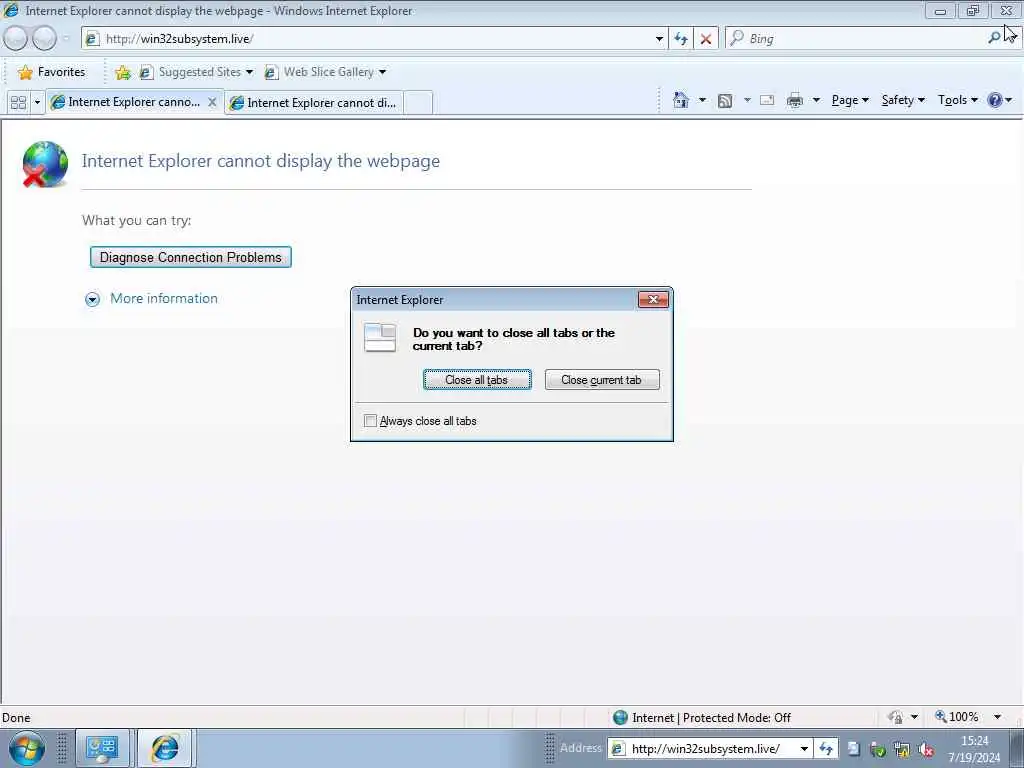The width and height of the screenshot is (1024, 768).
Task: Click the red Stop X icon
Action: point(706,39)
